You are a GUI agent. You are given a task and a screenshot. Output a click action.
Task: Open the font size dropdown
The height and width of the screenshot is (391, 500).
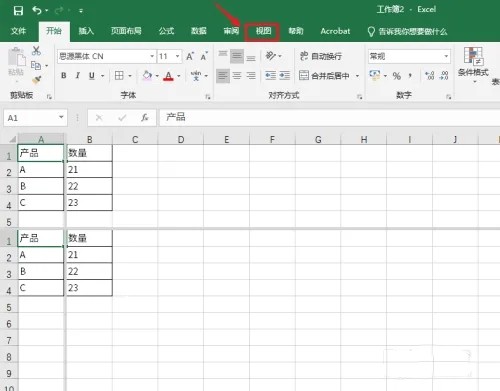click(178, 56)
